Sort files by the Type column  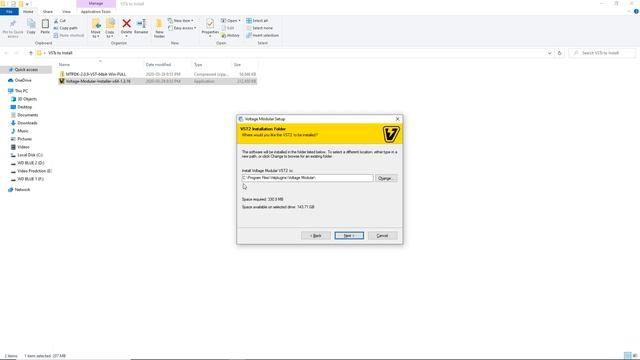[x=198, y=64]
